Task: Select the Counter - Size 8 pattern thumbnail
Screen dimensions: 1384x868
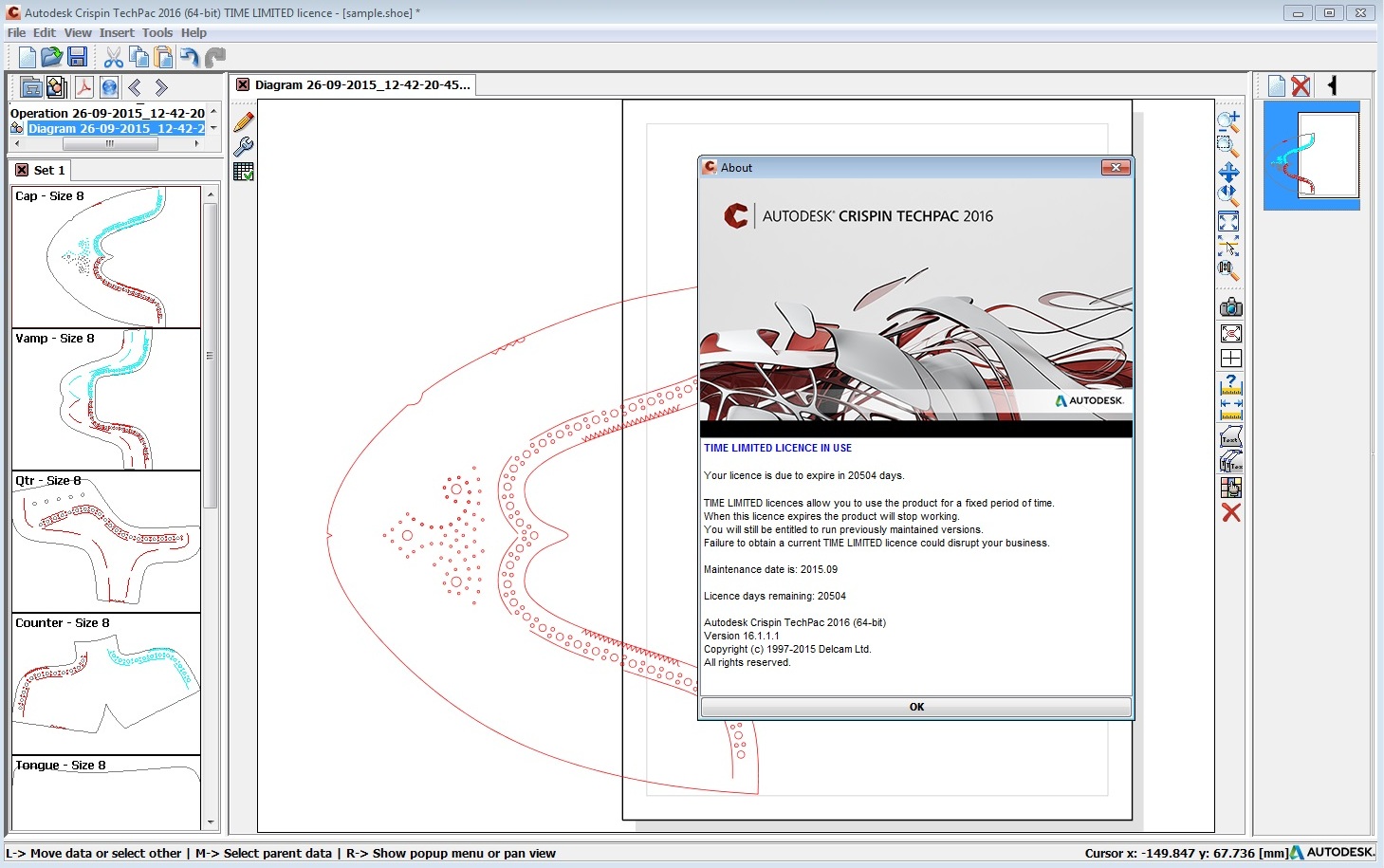Action: pyautogui.click(x=106, y=684)
